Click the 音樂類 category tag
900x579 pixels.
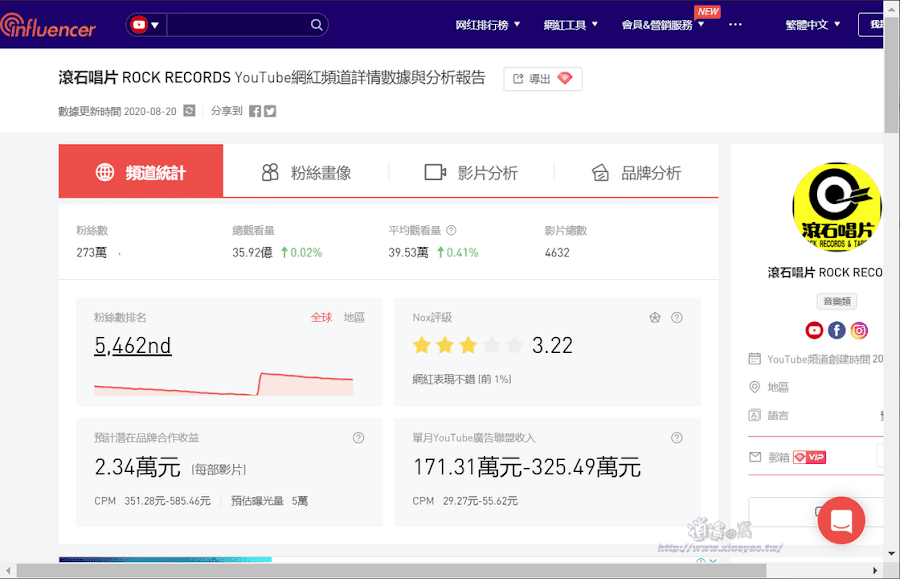coord(837,301)
